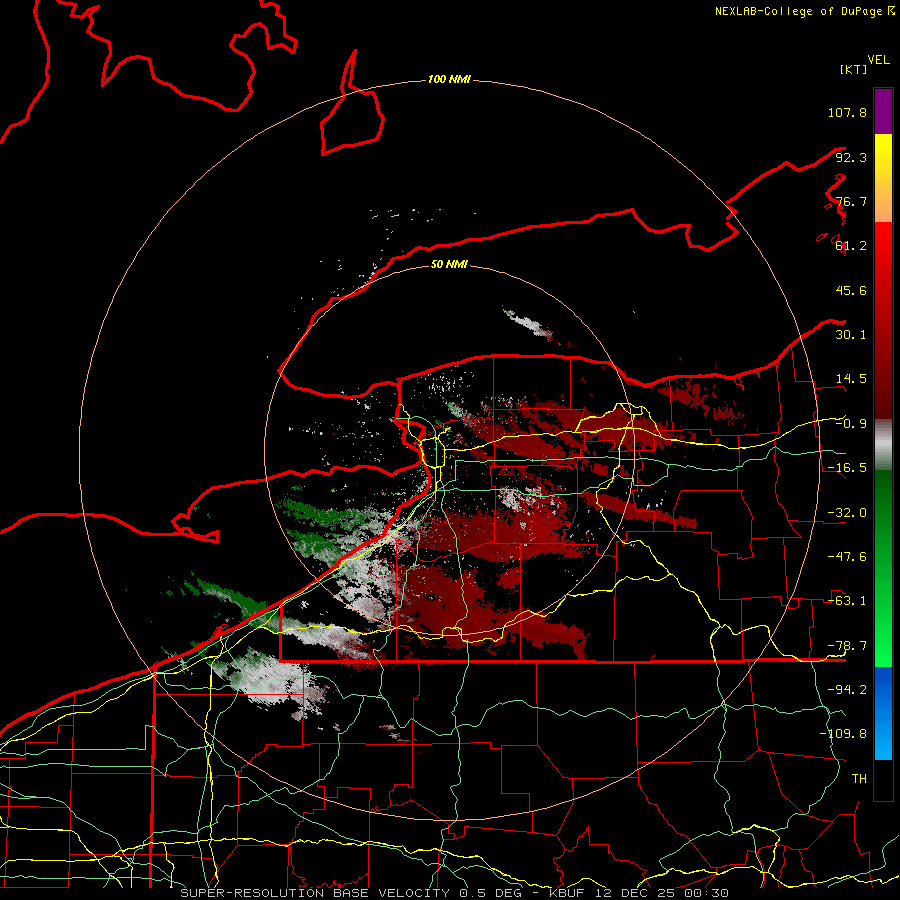This screenshot has width=900, height=900.
Task: Click the yellow segment of the color bar
Action: (883, 178)
